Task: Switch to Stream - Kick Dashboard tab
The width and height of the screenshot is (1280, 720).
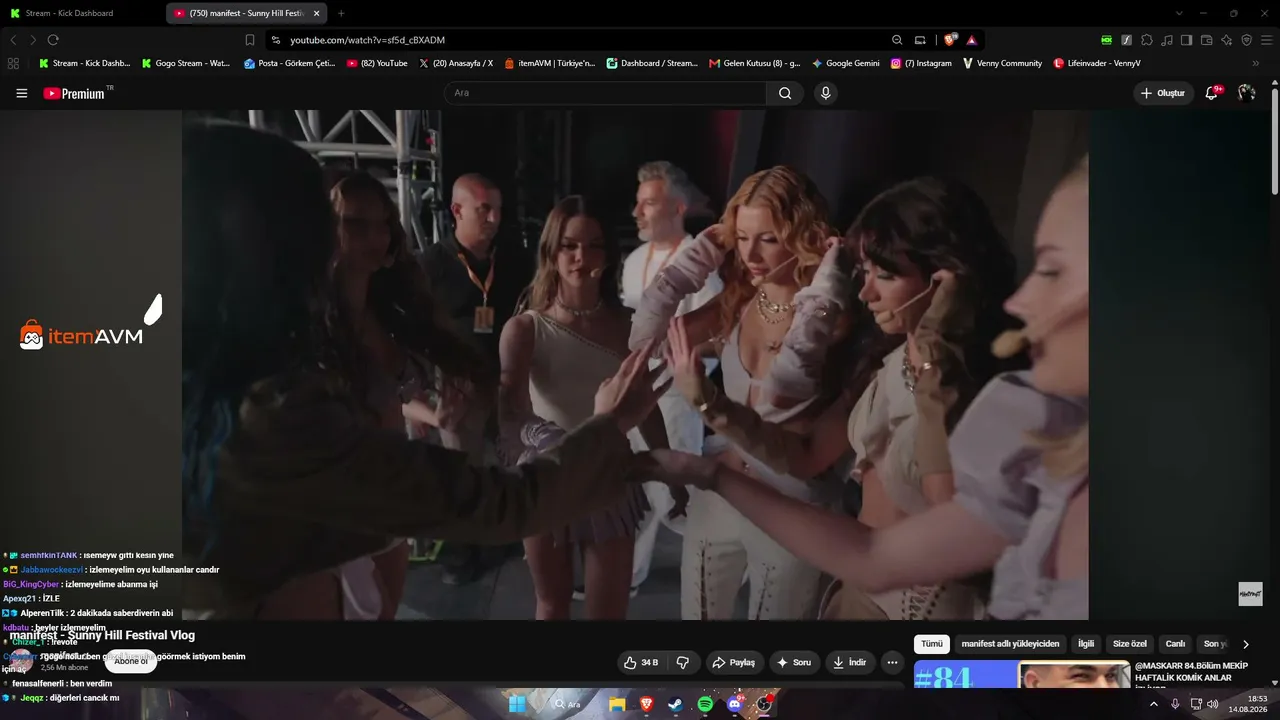Action: point(82,13)
